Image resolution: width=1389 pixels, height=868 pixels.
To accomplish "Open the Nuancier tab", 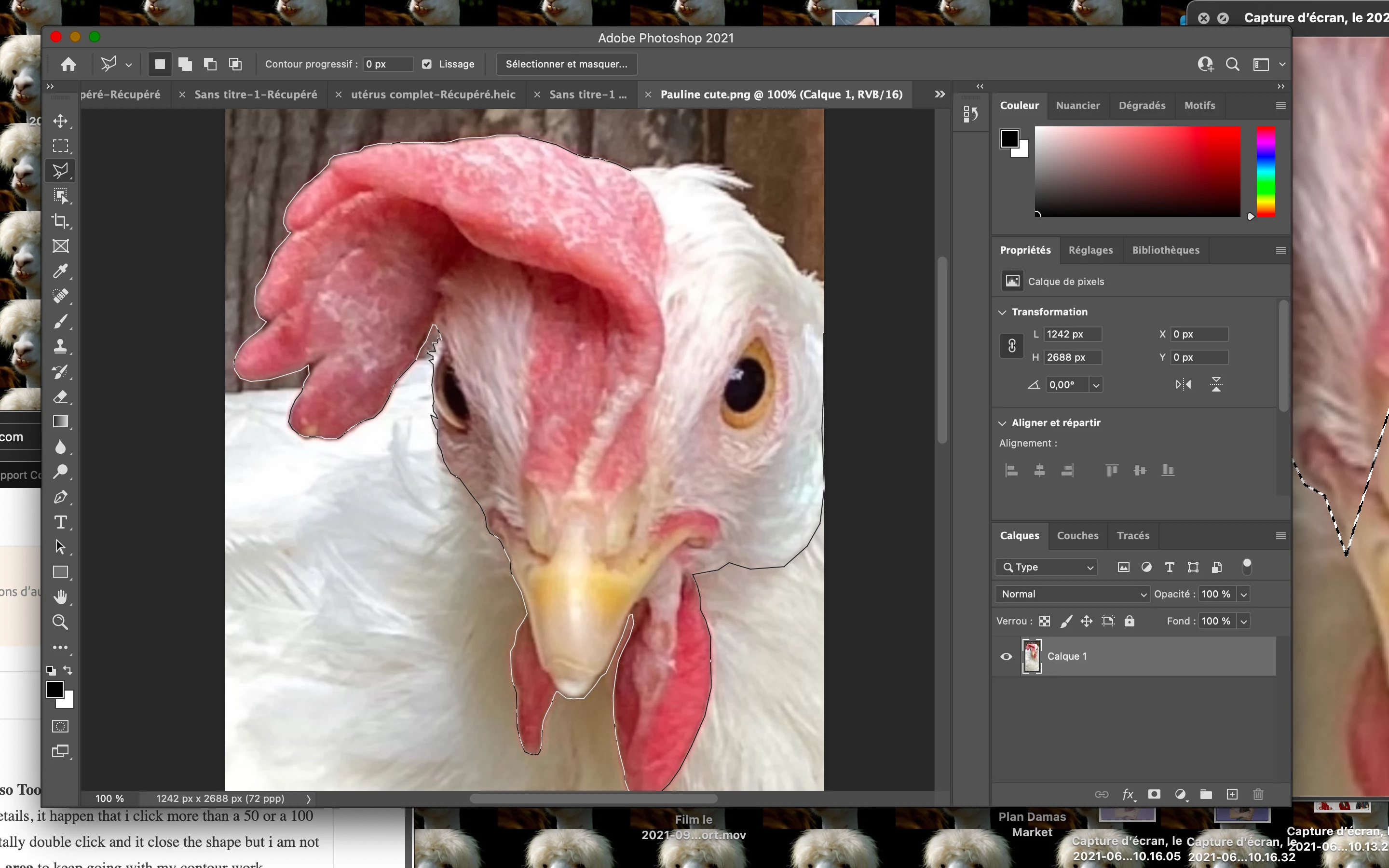I will (x=1077, y=106).
